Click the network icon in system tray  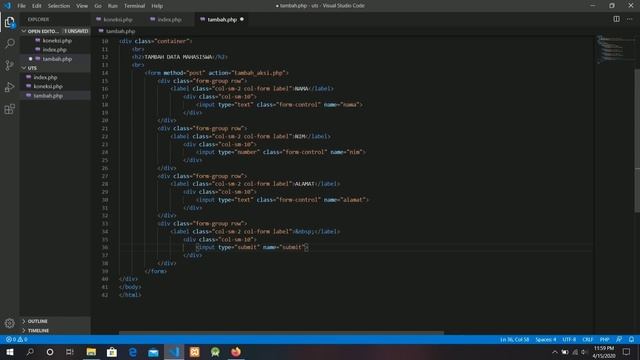pyautogui.click(x=575, y=352)
